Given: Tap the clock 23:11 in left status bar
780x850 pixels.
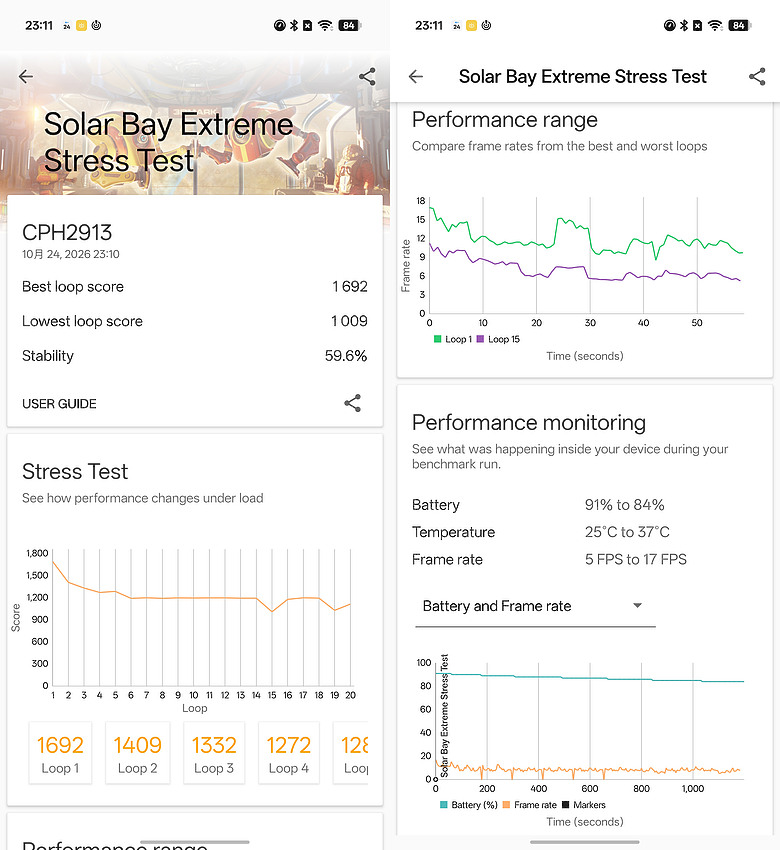Looking at the screenshot, I should pos(39,25).
